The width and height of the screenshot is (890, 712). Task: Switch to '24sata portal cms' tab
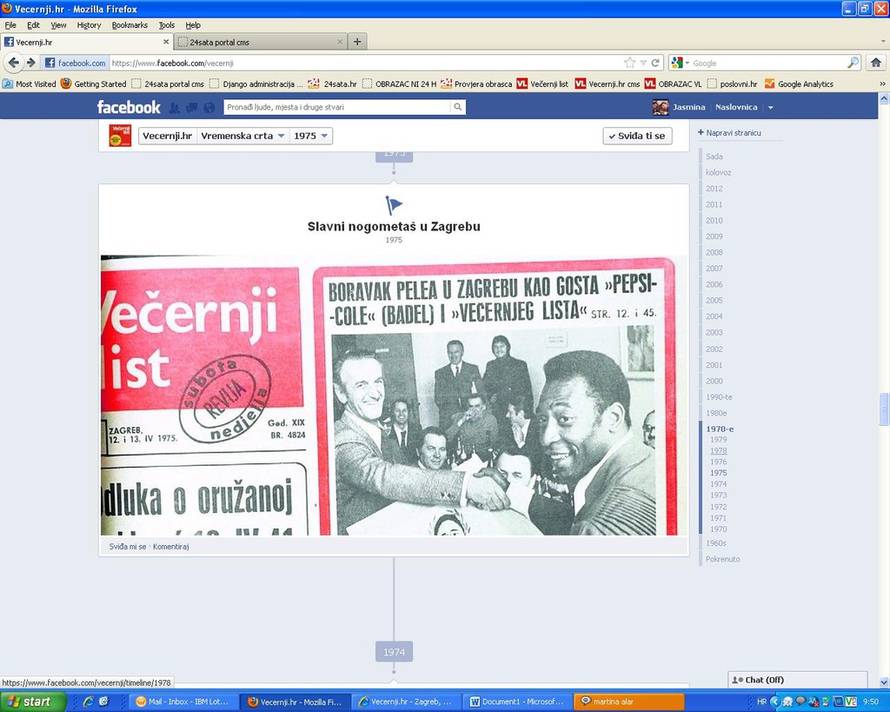tap(259, 42)
